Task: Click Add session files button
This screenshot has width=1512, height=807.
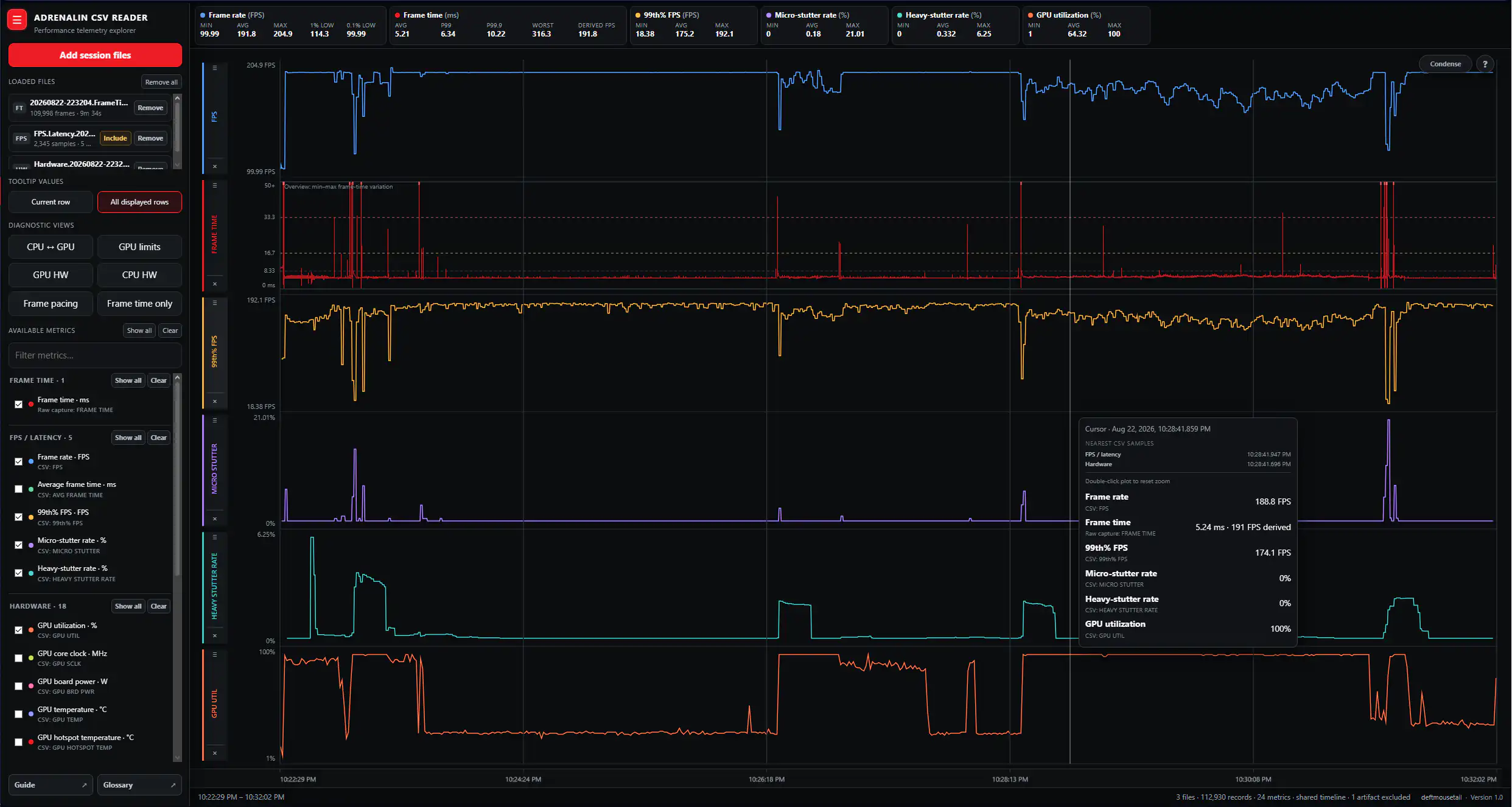Action: 95,55
